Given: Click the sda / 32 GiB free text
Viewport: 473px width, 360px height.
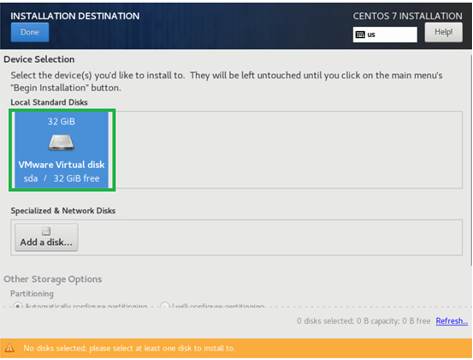Looking at the screenshot, I should [x=61, y=179].
